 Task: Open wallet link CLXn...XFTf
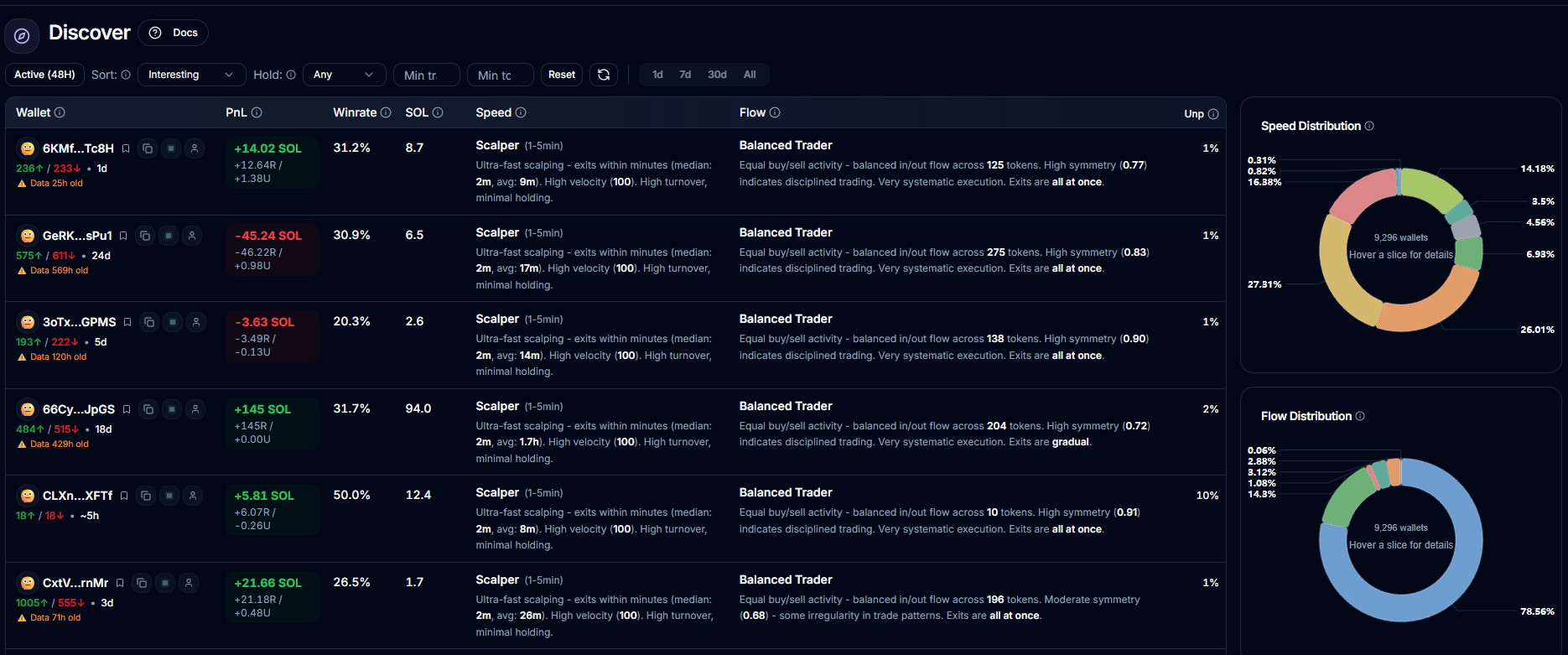pyautogui.click(x=77, y=496)
